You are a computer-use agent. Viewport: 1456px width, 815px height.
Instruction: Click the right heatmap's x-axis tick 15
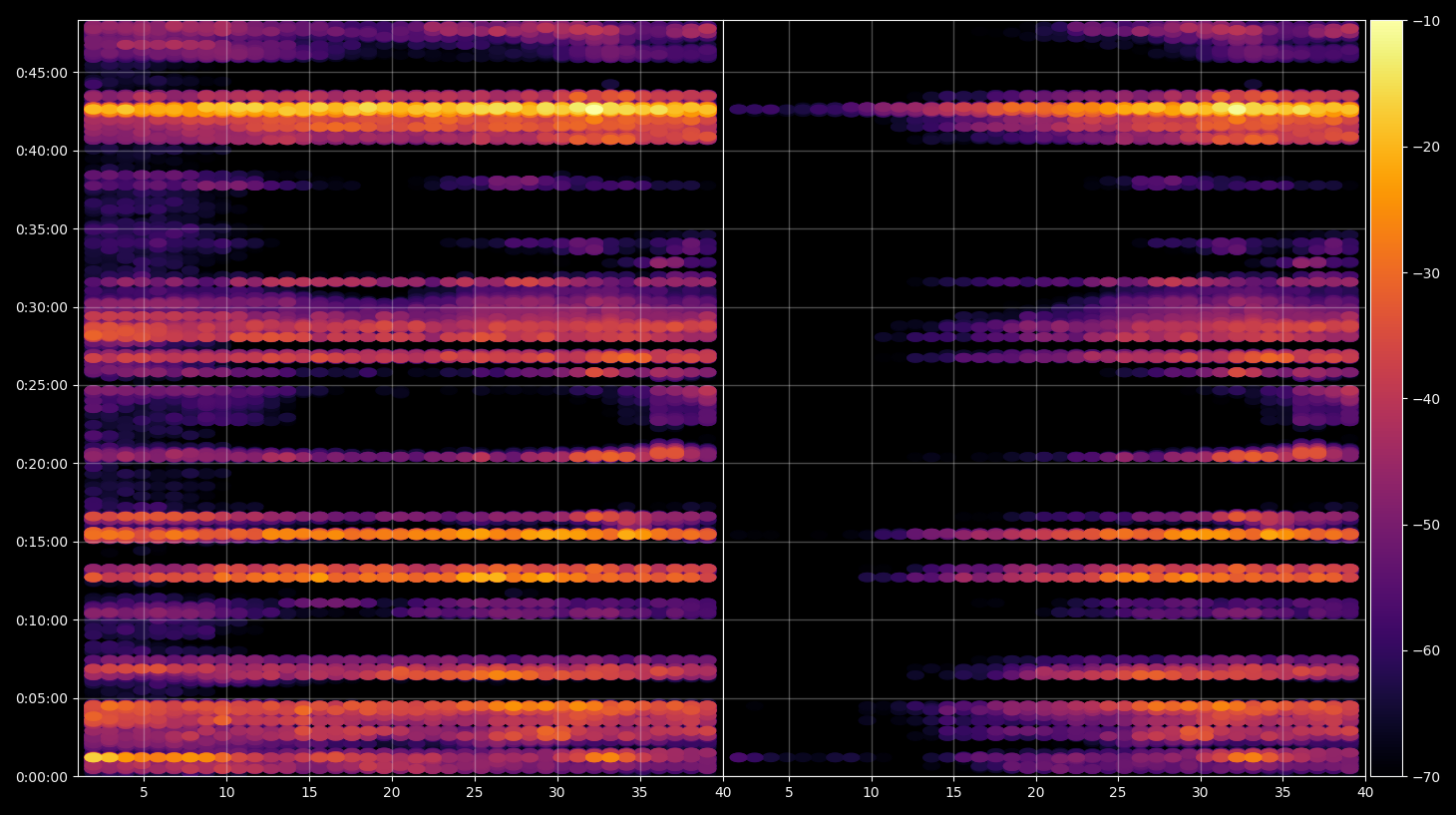[x=953, y=793]
